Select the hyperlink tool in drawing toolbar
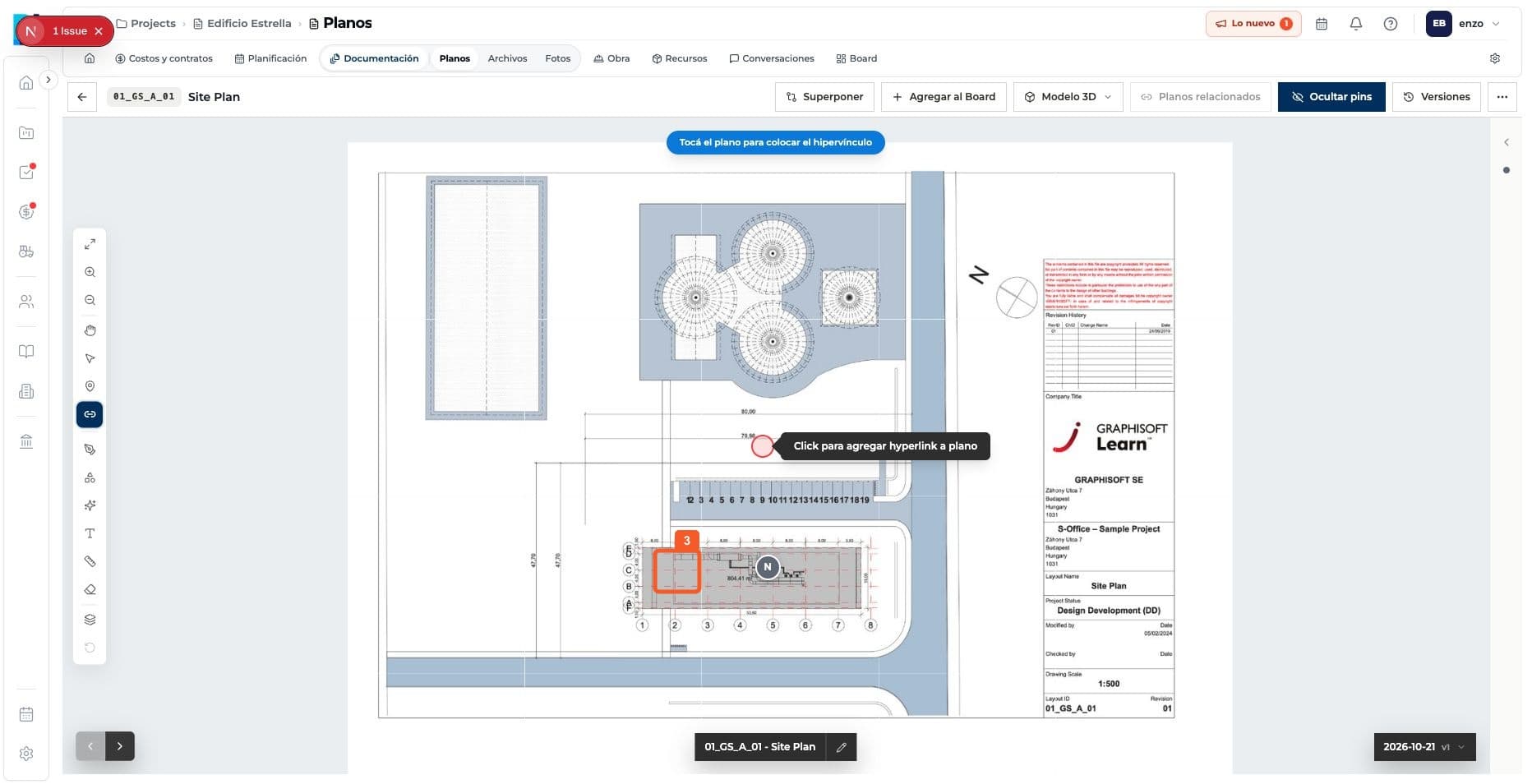 click(x=90, y=414)
